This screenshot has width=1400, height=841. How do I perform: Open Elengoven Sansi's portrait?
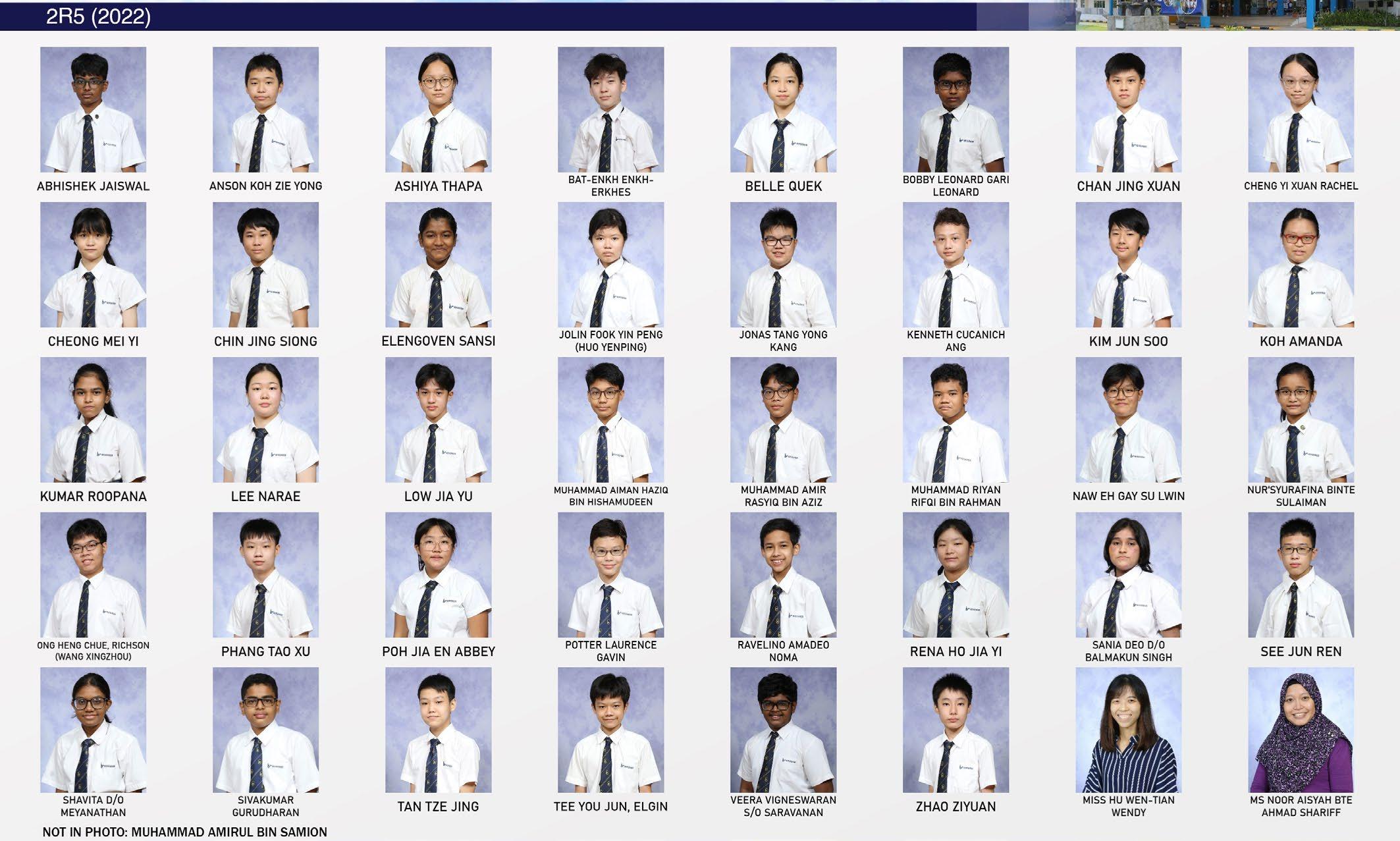(438, 265)
